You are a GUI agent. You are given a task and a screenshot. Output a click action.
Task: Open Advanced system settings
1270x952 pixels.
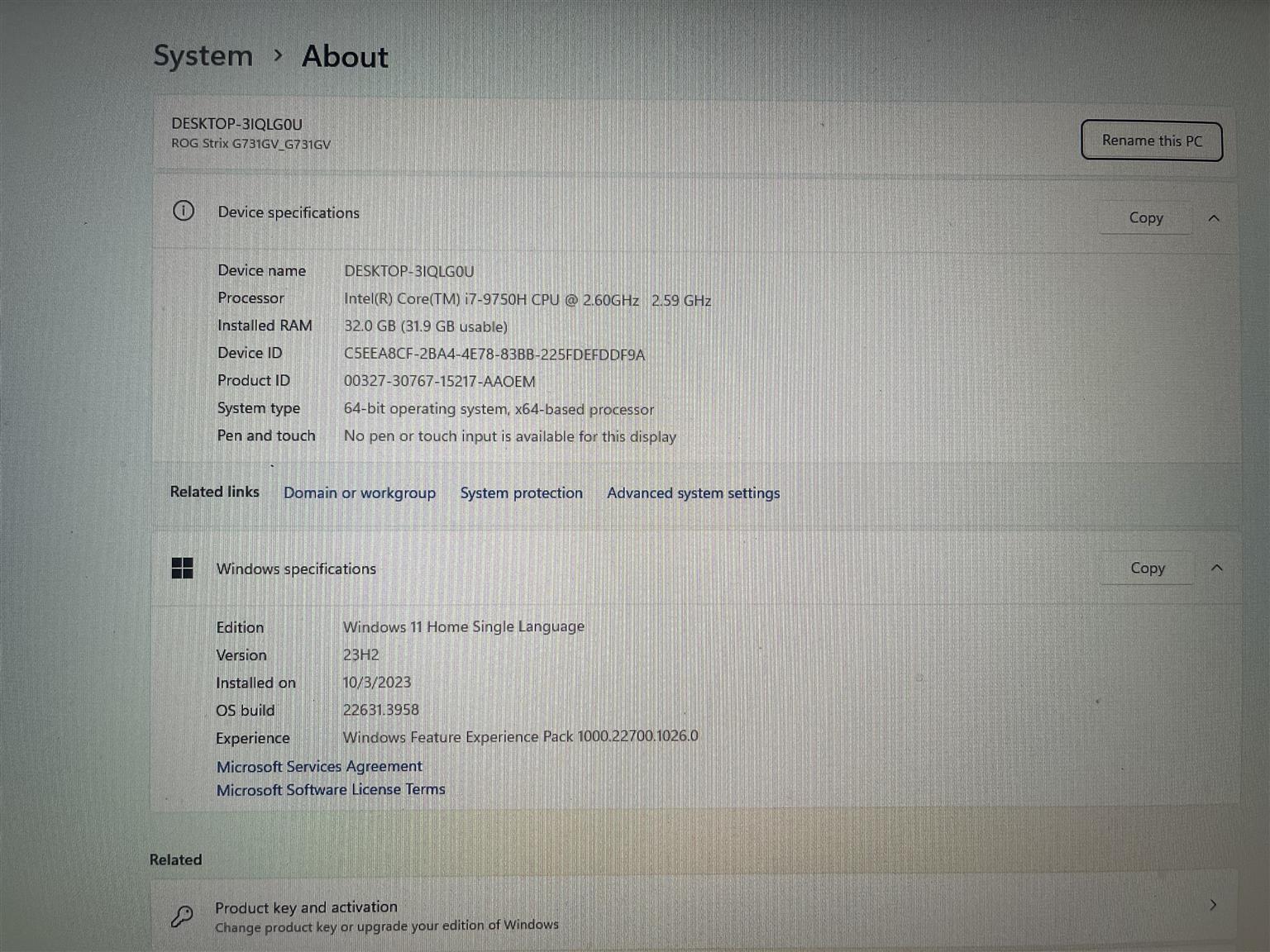tap(693, 493)
